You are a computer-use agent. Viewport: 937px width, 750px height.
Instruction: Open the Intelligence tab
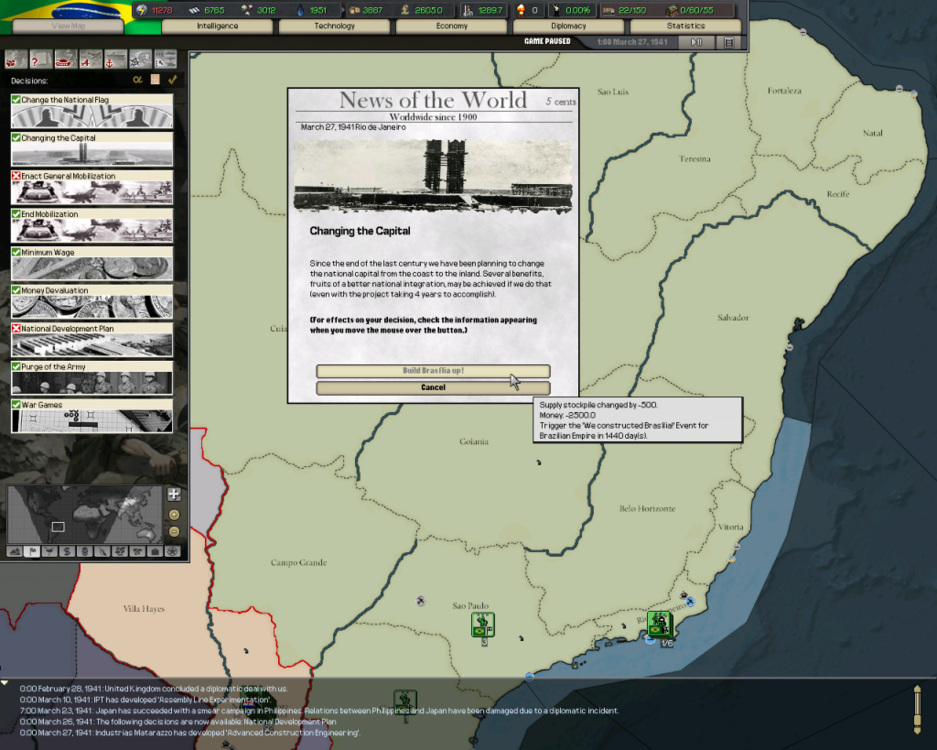[218, 26]
